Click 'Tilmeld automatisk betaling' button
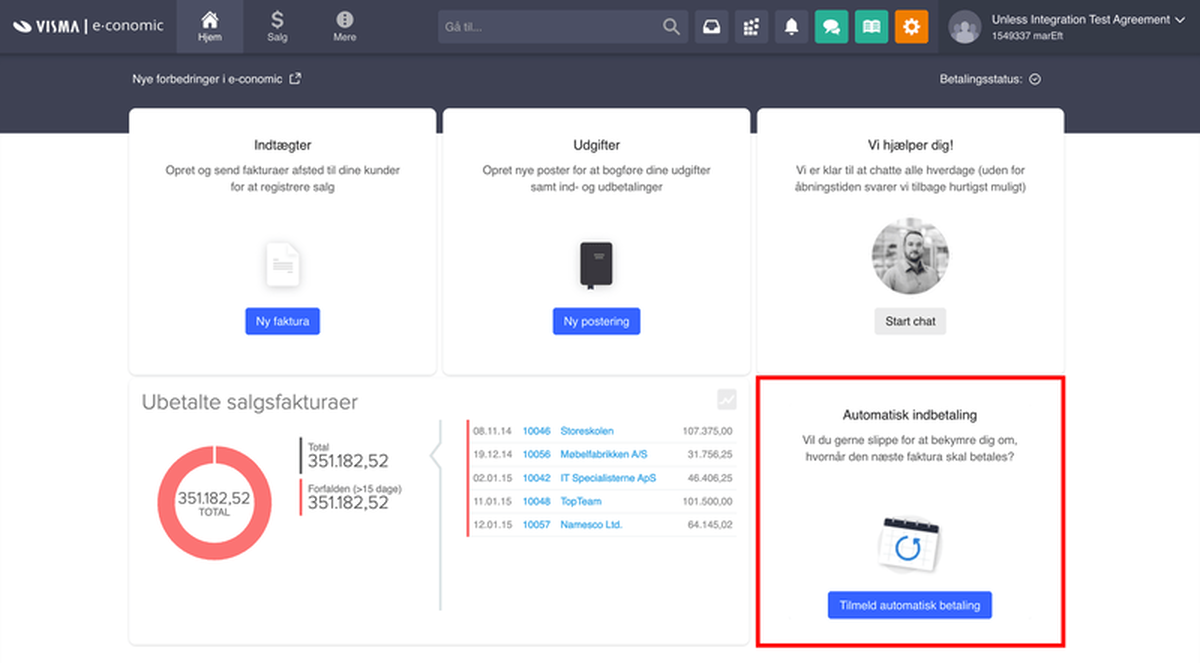Image resolution: width=1200 pixels, height=663 pixels. coord(910,605)
